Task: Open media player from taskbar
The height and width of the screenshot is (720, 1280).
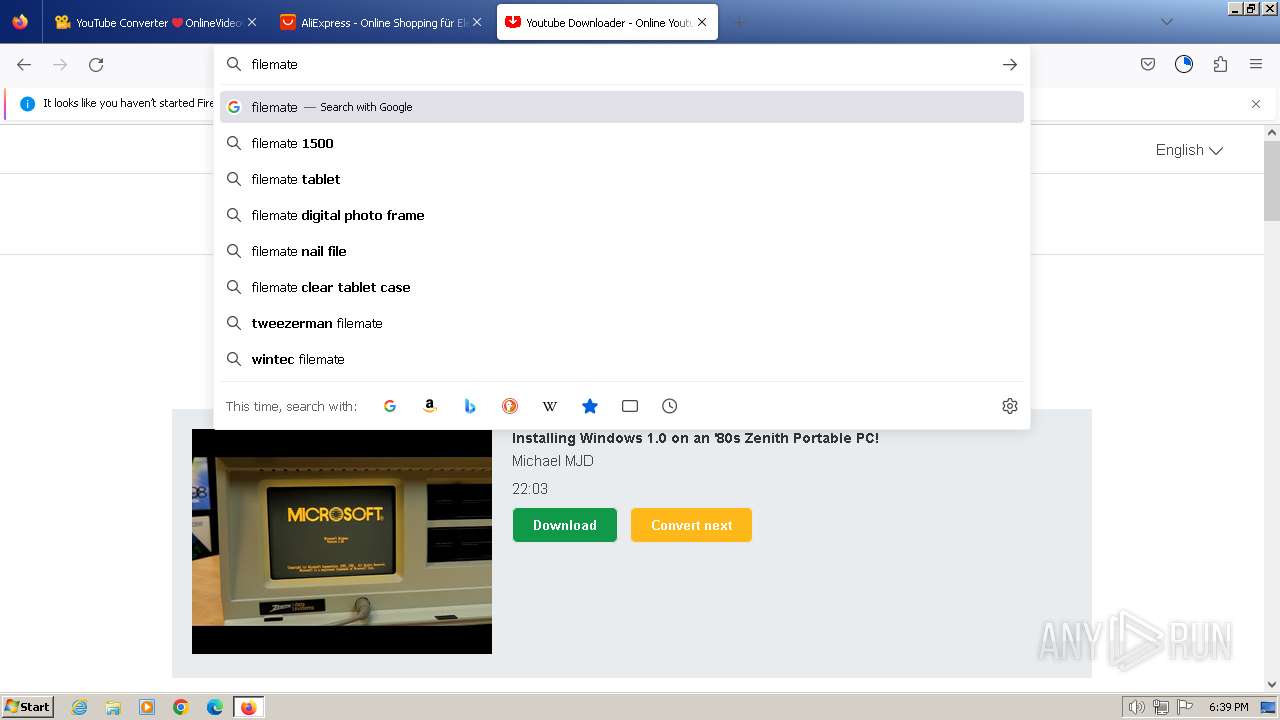Action: 147,707
